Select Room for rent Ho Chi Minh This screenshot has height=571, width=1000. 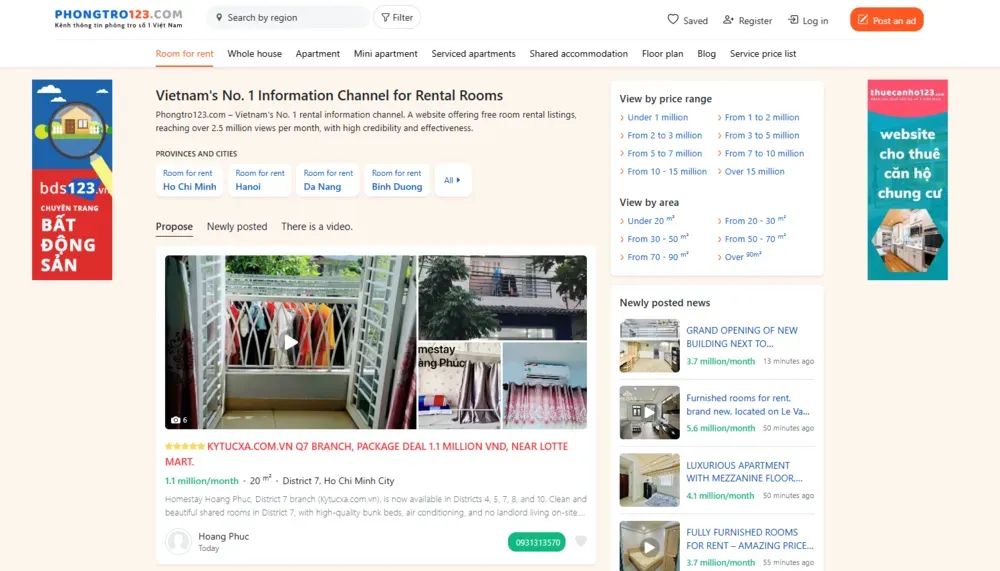(x=189, y=180)
